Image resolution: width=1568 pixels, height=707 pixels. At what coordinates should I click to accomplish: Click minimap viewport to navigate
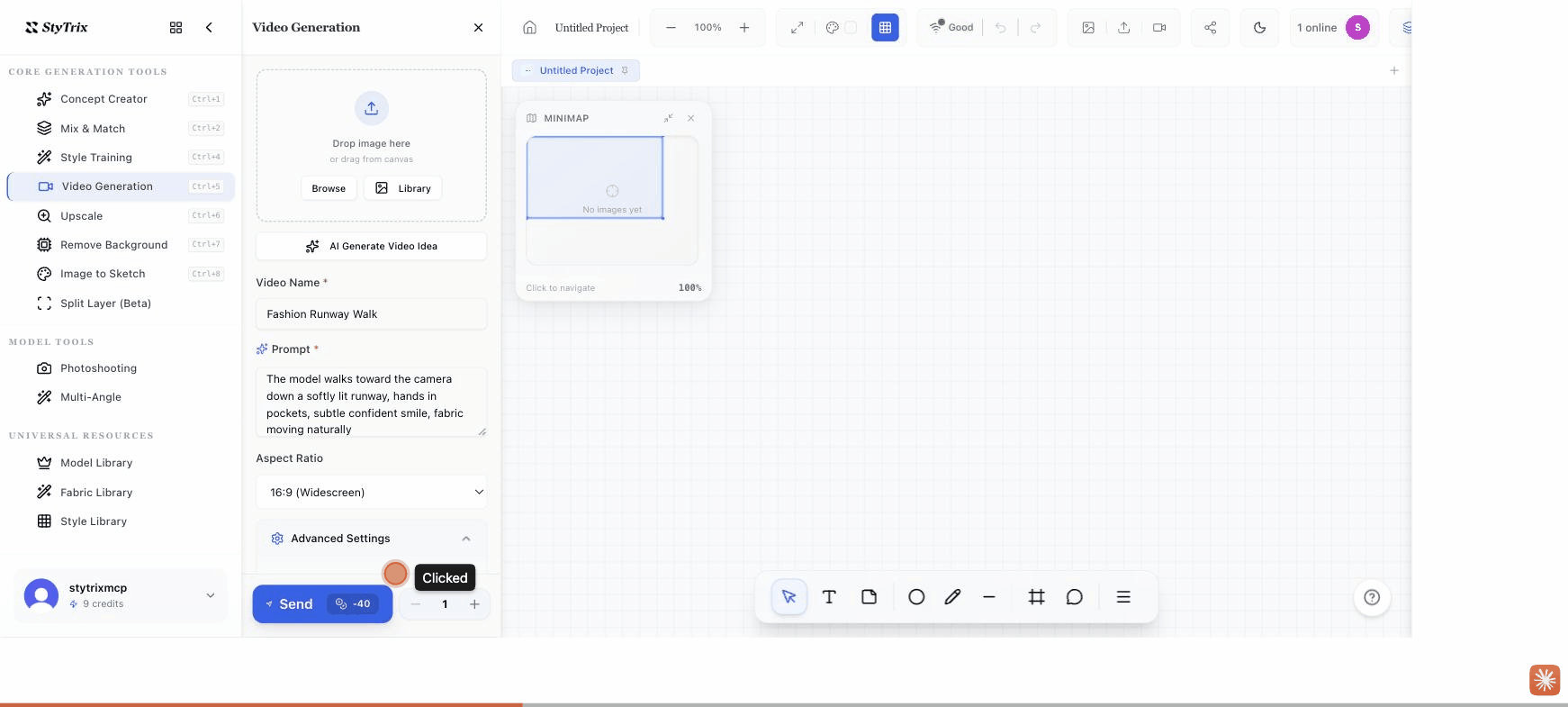click(x=595, y=177)
